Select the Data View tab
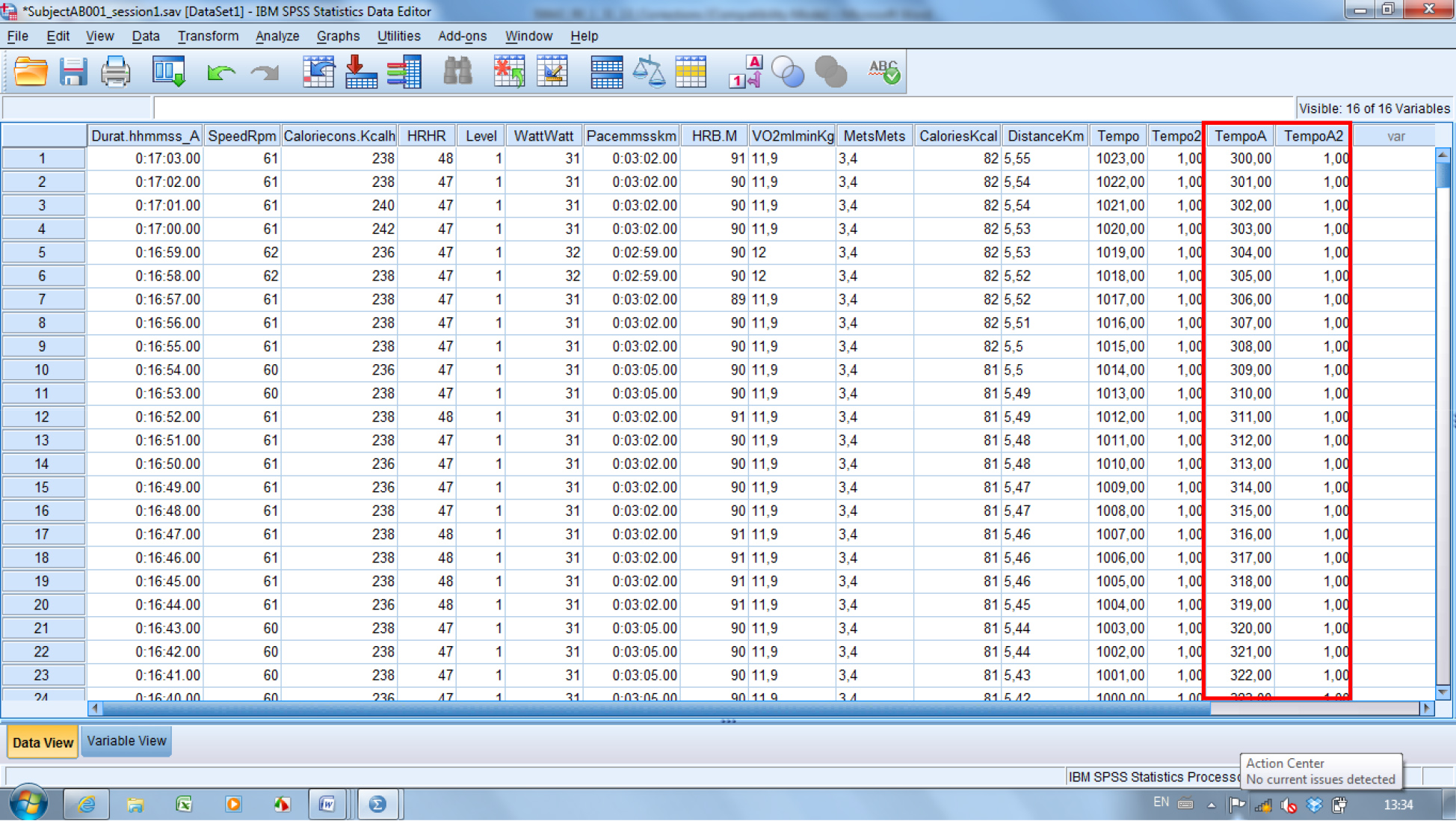1456x821 pixels. point(43,742)
